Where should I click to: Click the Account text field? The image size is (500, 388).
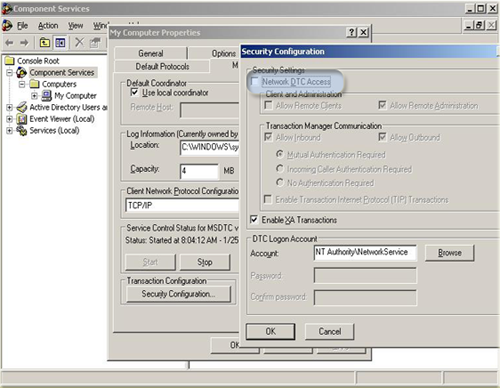365,252
